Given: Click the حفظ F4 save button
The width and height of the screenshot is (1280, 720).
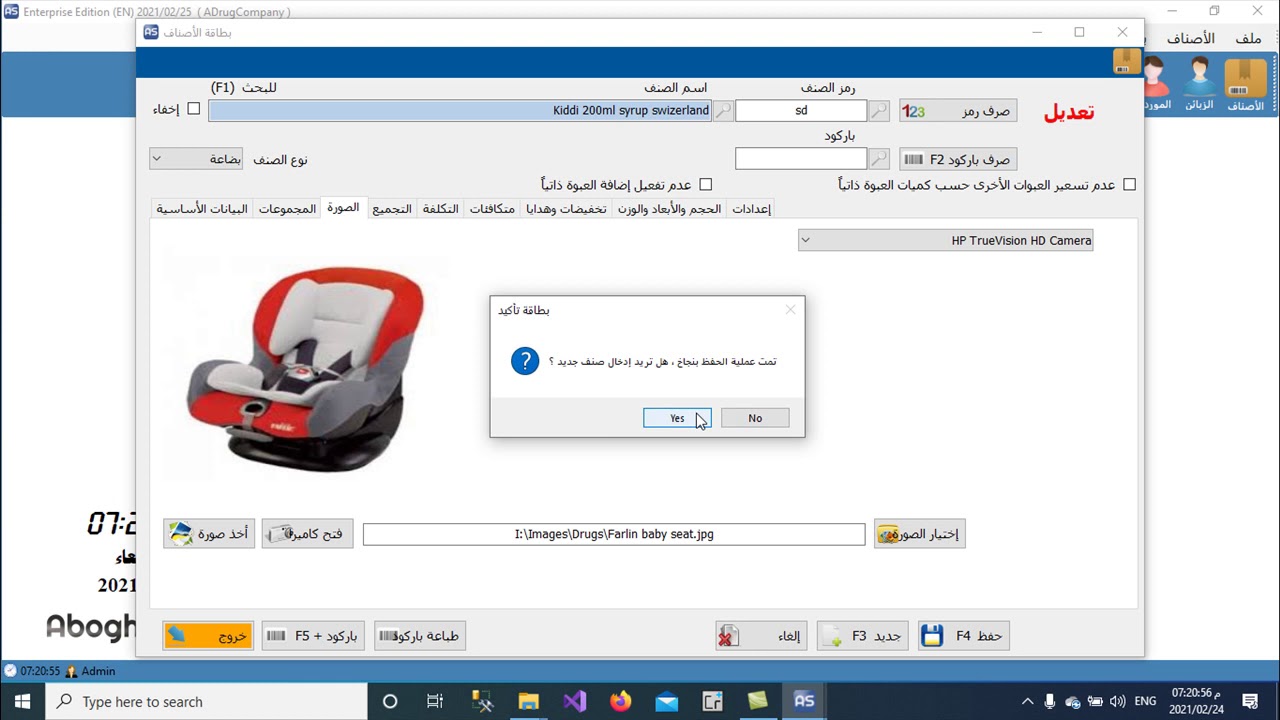Looking at the screenshot, I should tap(963, 636).
